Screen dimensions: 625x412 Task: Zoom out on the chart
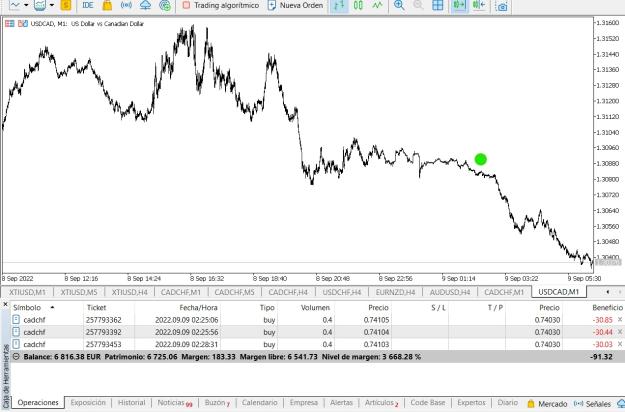418,6
